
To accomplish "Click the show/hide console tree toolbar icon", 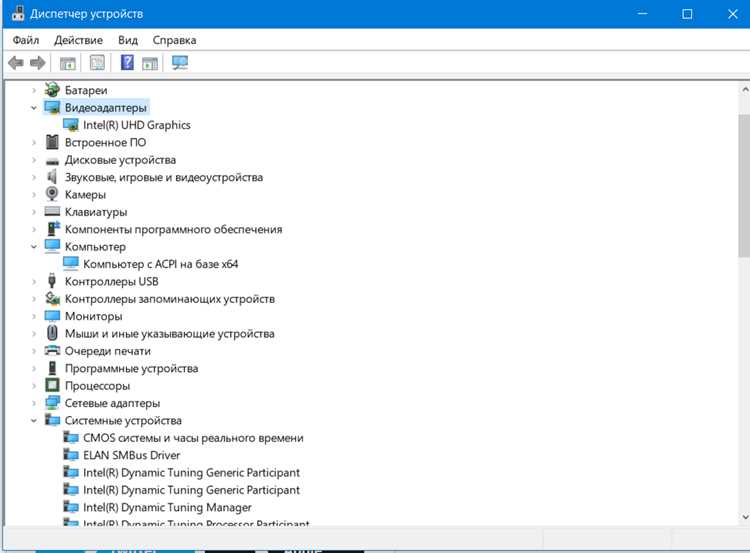I will coord(67,63).
